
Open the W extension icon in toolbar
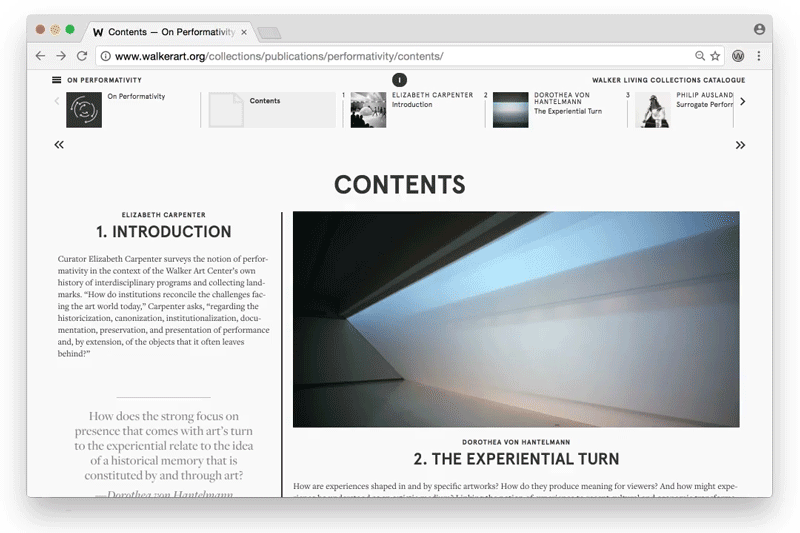[x=738, y=56]
